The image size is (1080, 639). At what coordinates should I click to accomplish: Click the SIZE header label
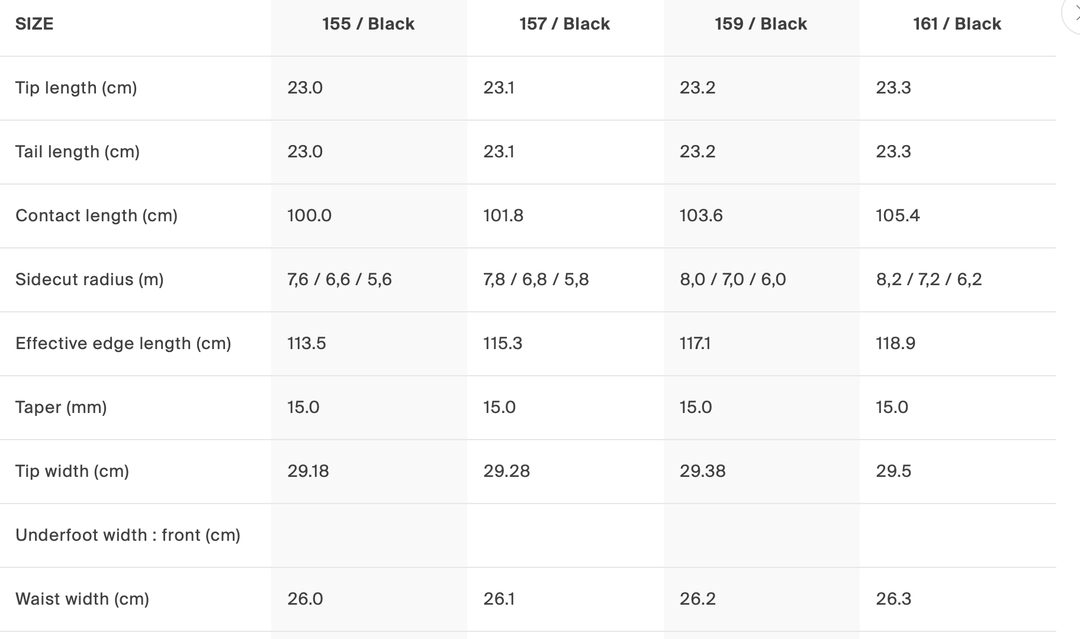point(34,24)
